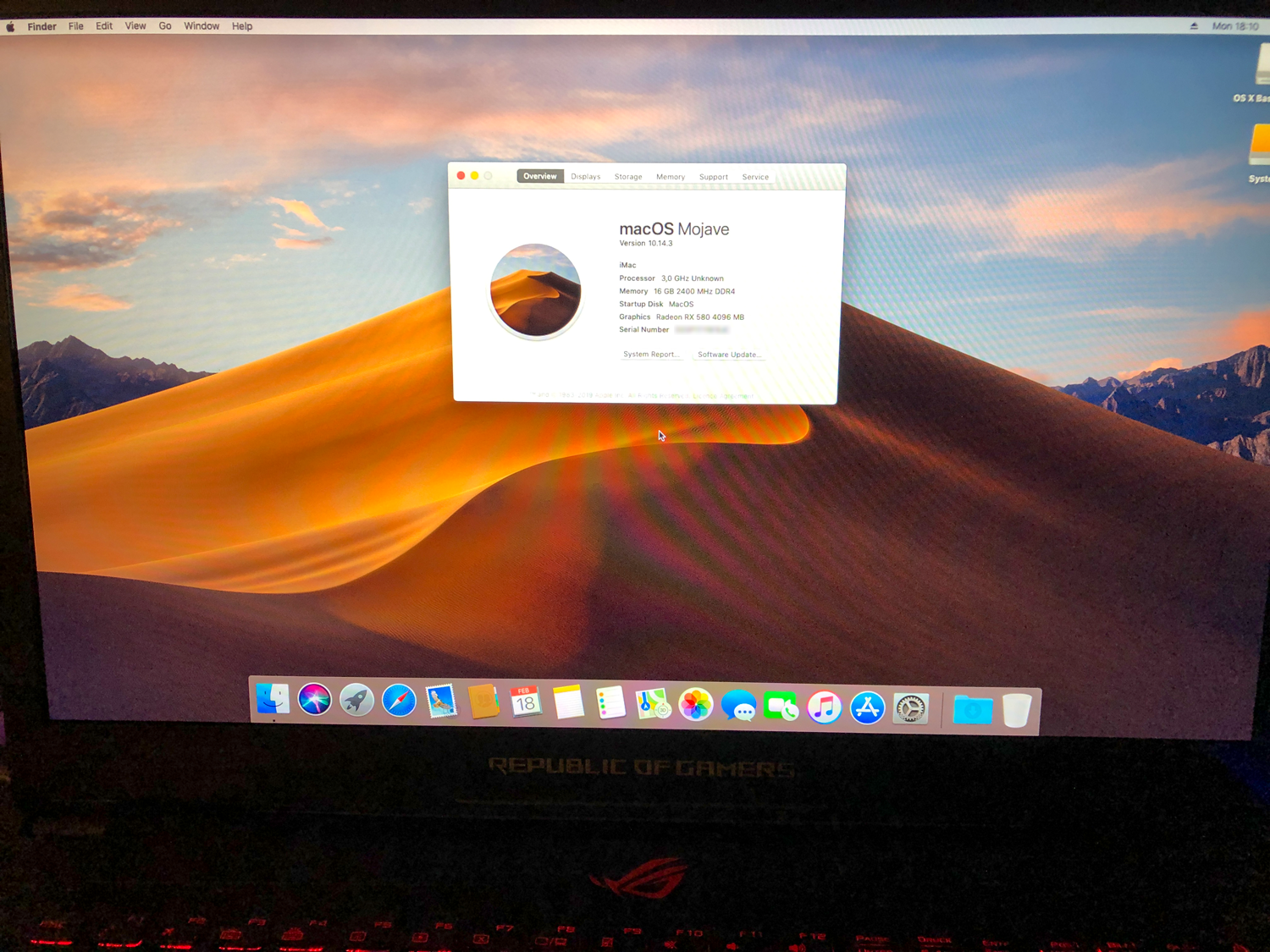
Task: Open Launchpad rocket icon
Action: point(356,701)
